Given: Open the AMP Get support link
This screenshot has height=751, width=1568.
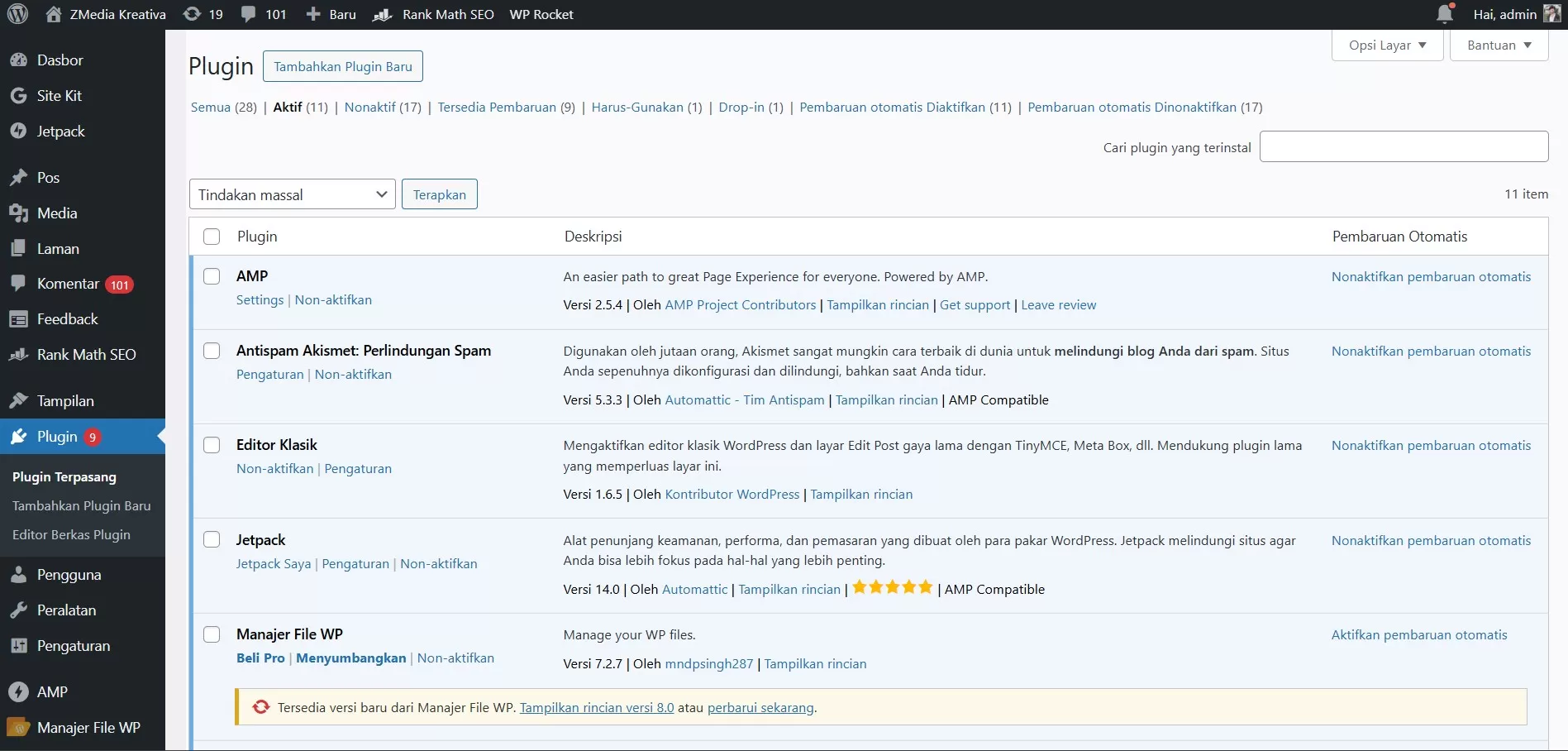Looking at the screenshot, I should 975,305.
